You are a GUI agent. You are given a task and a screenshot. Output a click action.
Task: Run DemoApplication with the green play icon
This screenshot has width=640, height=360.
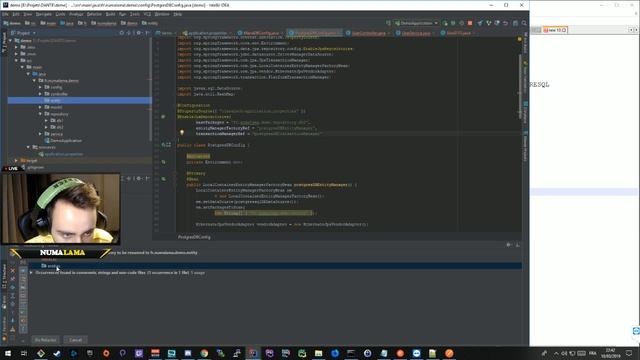(x=445, y=23)
